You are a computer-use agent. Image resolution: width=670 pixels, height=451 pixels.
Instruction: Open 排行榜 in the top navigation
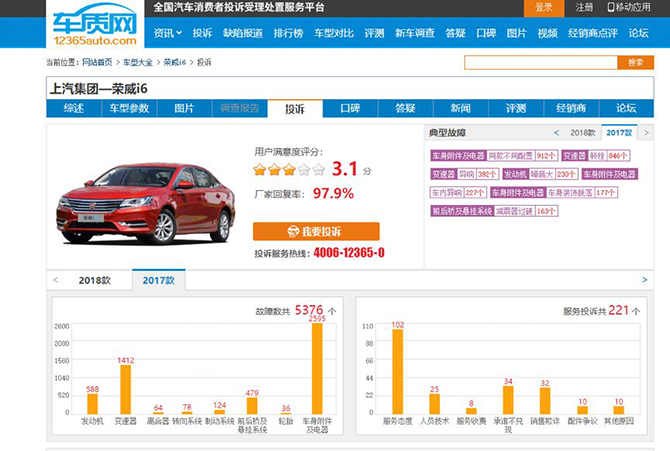click(288, 33)
